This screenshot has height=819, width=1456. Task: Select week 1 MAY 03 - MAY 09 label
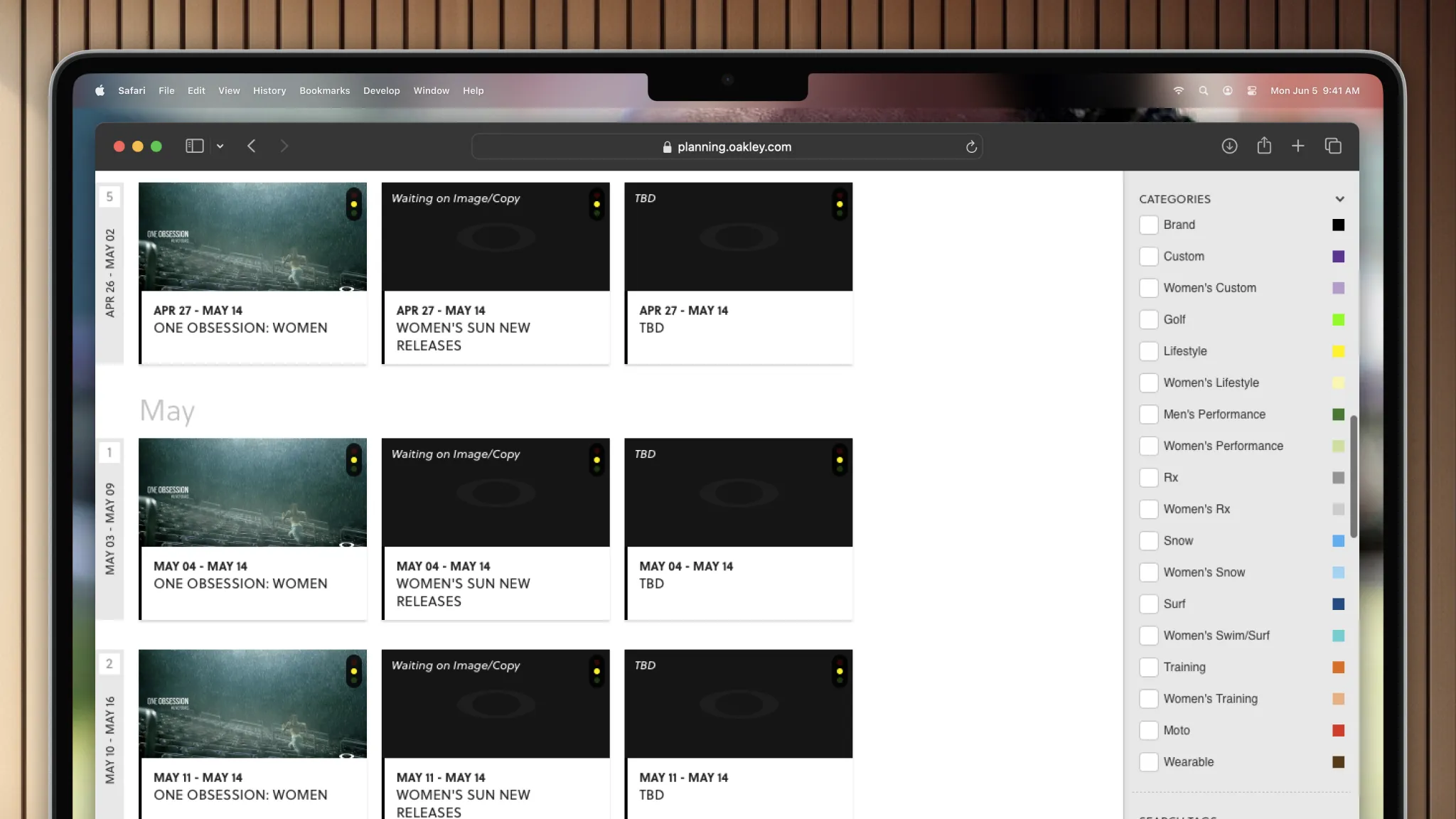point(109,529)
